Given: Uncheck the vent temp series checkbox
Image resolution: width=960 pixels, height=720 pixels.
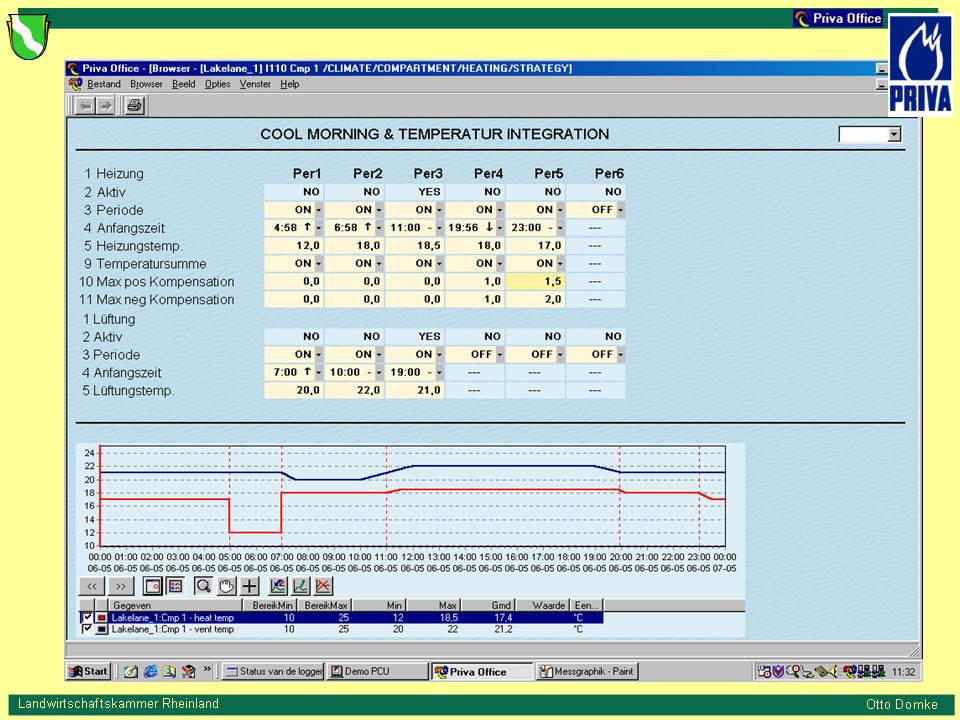Looking at the screenshot, I should [87, 629].
